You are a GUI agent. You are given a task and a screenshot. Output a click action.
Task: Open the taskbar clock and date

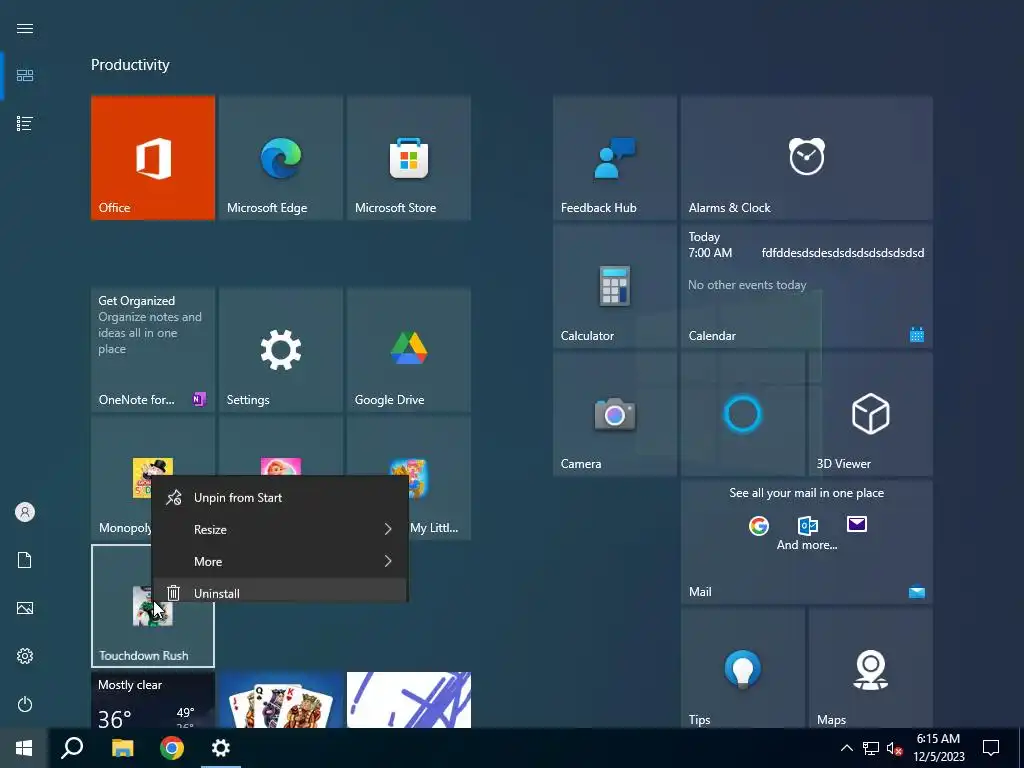pos(938,748)
